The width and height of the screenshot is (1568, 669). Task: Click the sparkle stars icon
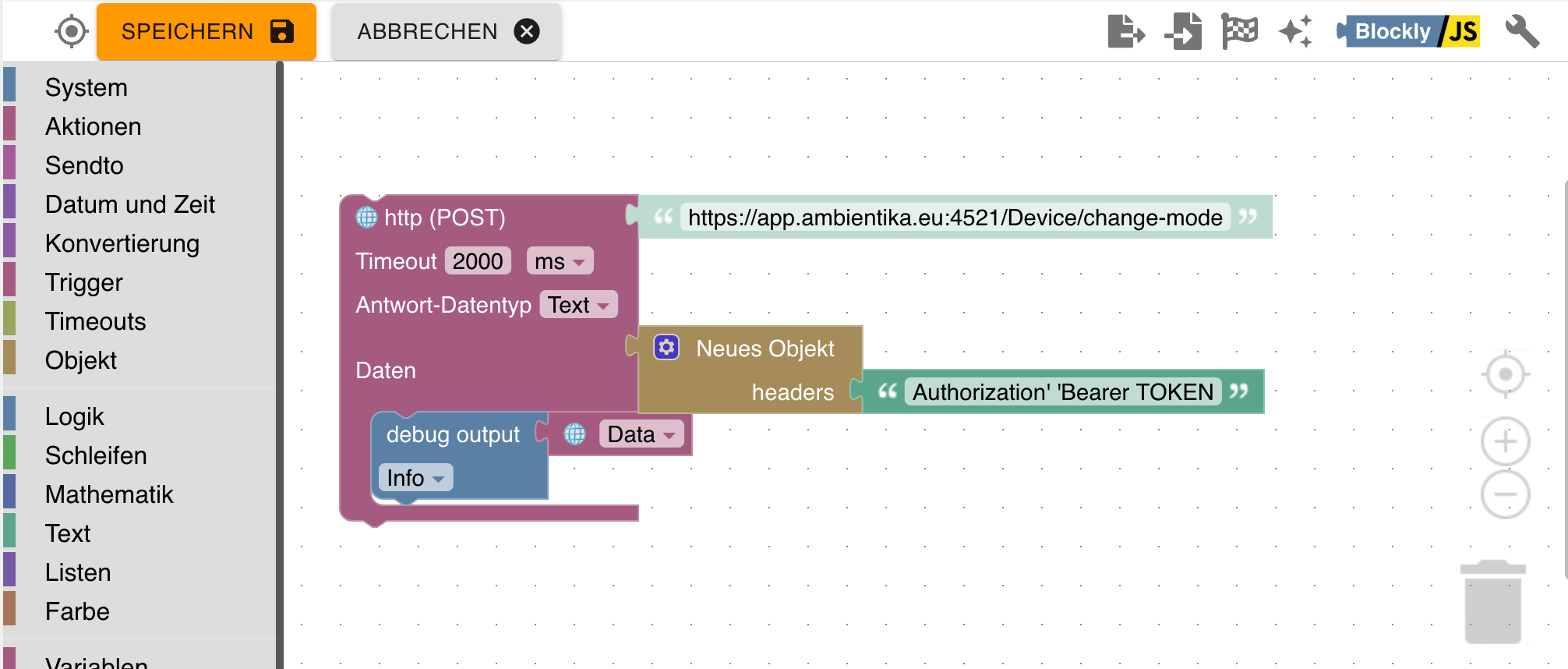pos(1296,32)
